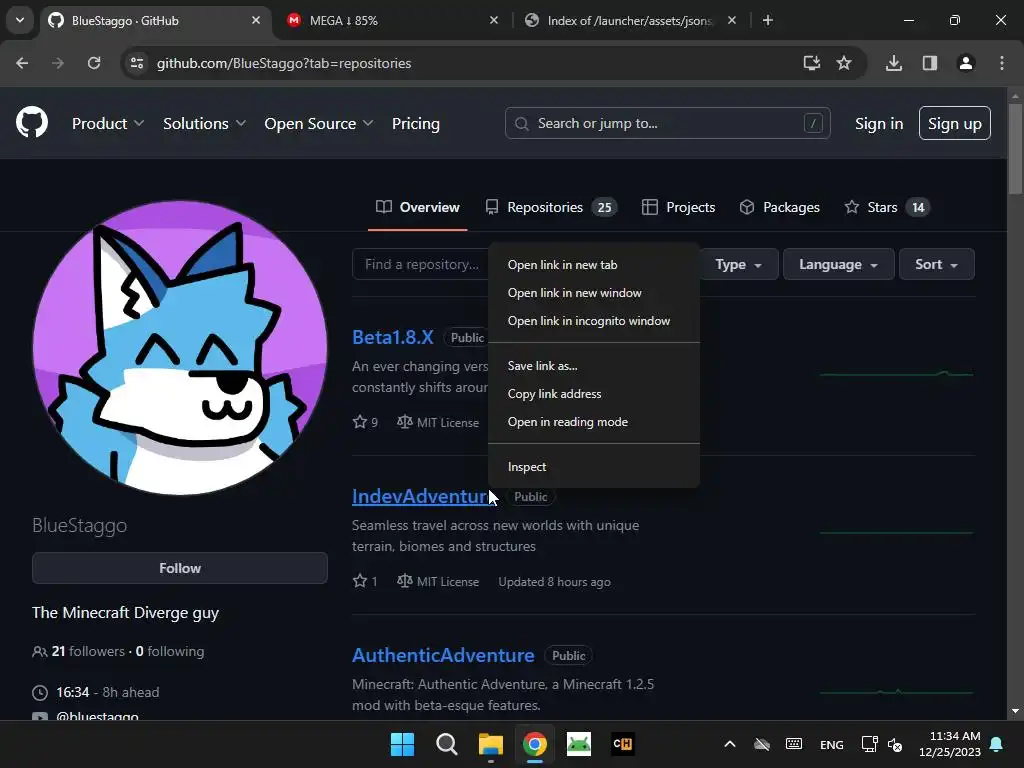
Task: Close the Index of /launcher/assets tab
Action: [732, 20]
